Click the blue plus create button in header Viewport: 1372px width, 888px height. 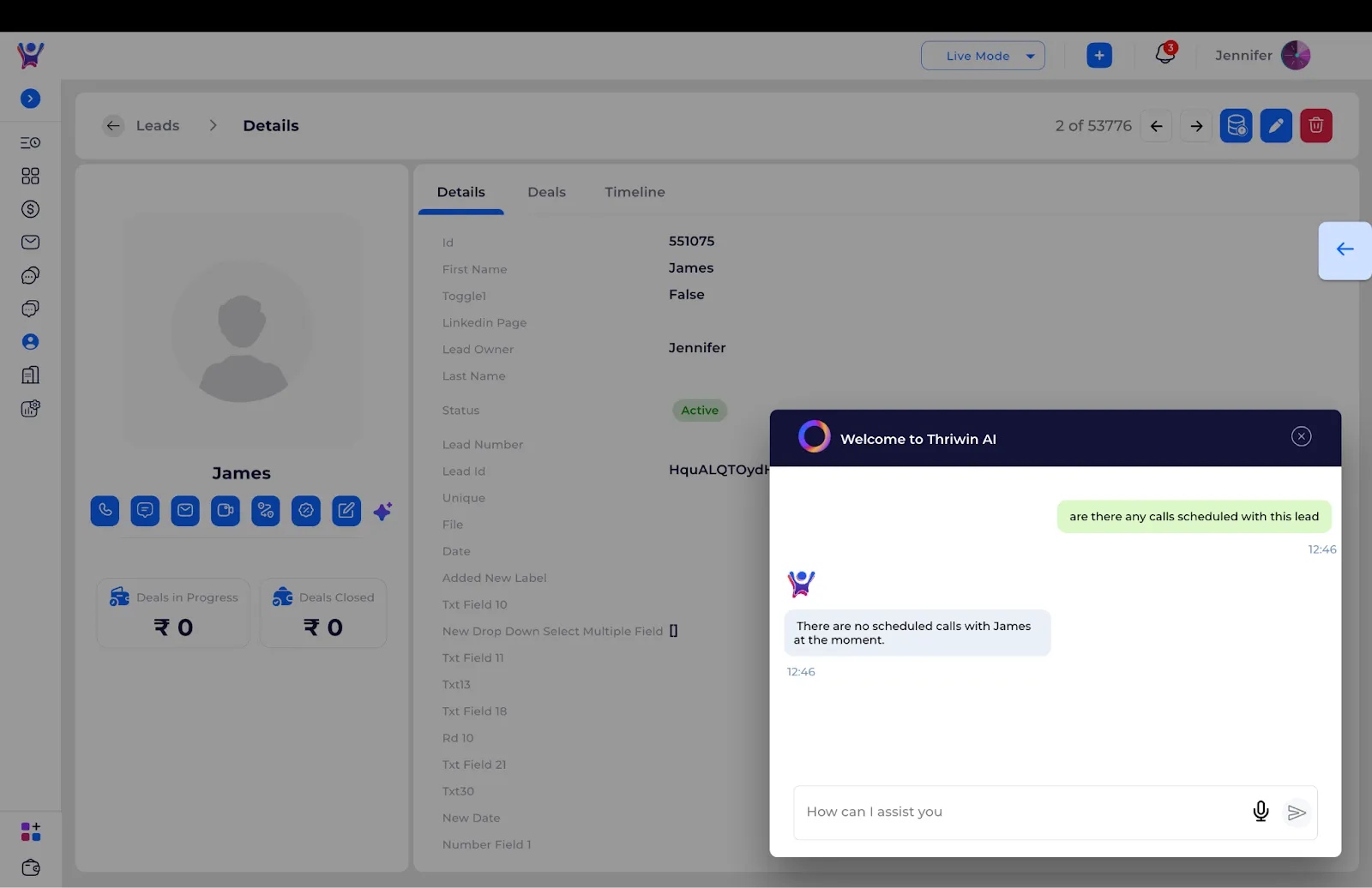1099,56
